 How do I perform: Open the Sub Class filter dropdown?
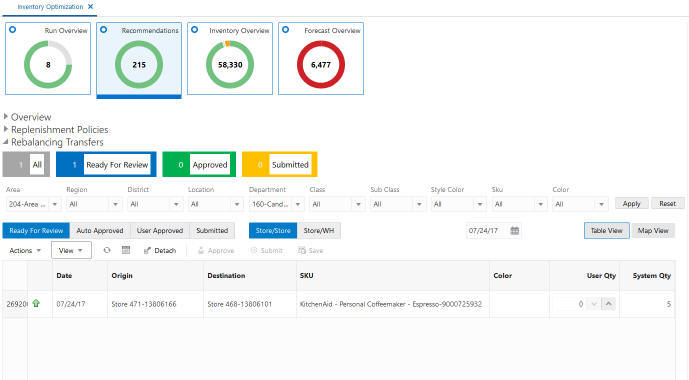(419, 204)
